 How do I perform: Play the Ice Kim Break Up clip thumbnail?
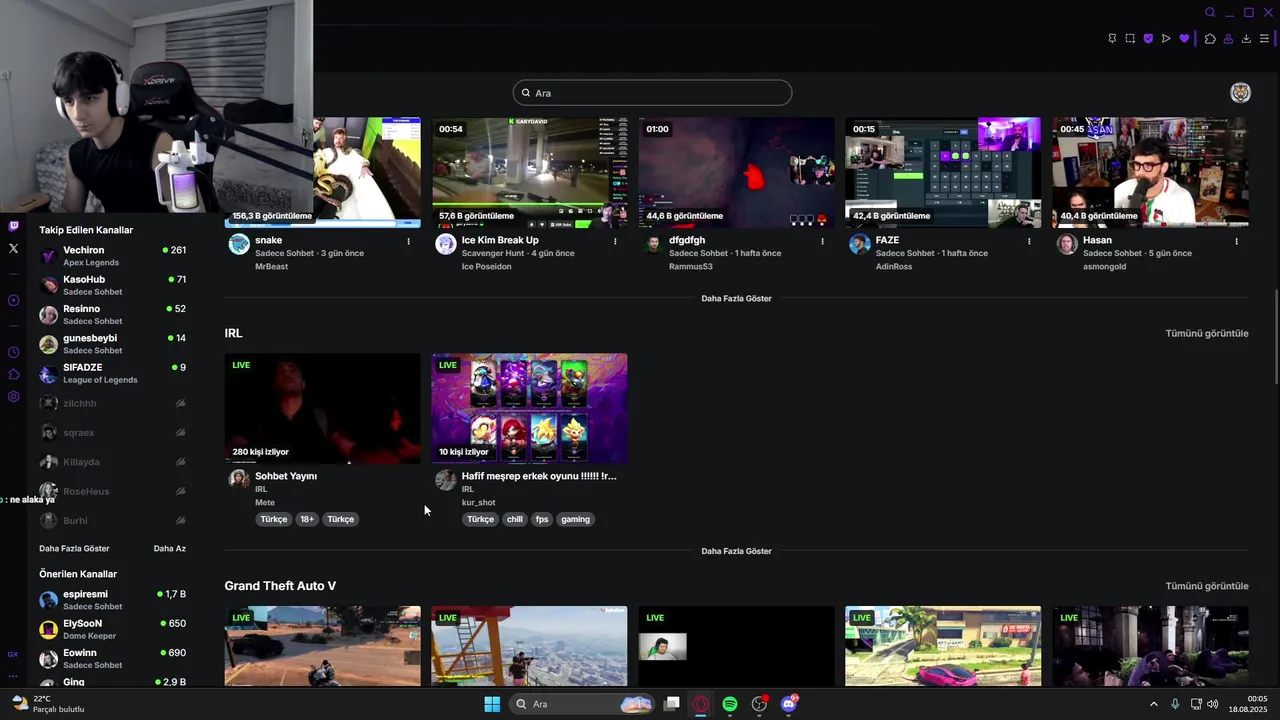click(x=529, y=173)
